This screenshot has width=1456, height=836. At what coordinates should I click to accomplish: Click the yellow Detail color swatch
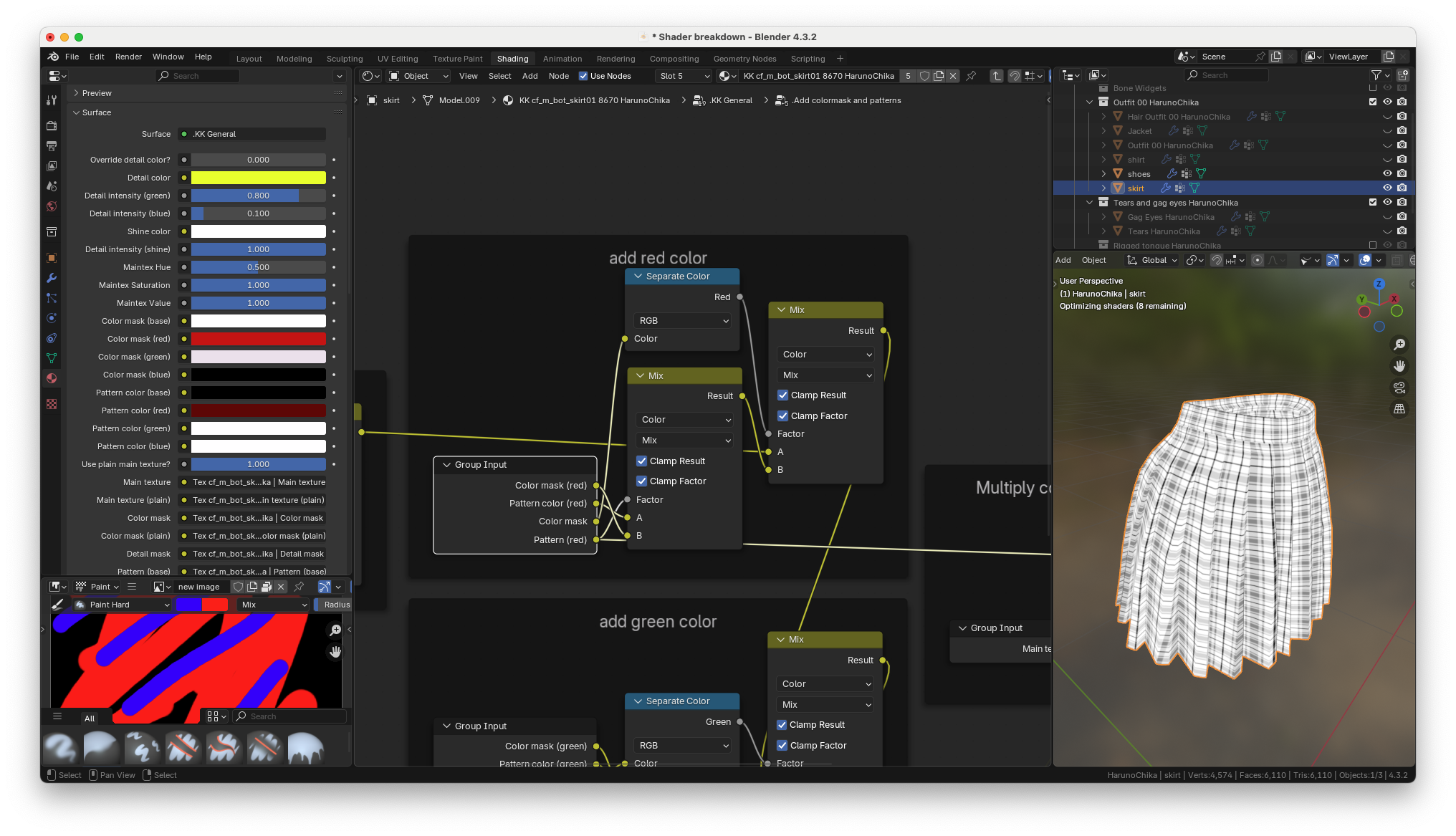click(258, 178)
